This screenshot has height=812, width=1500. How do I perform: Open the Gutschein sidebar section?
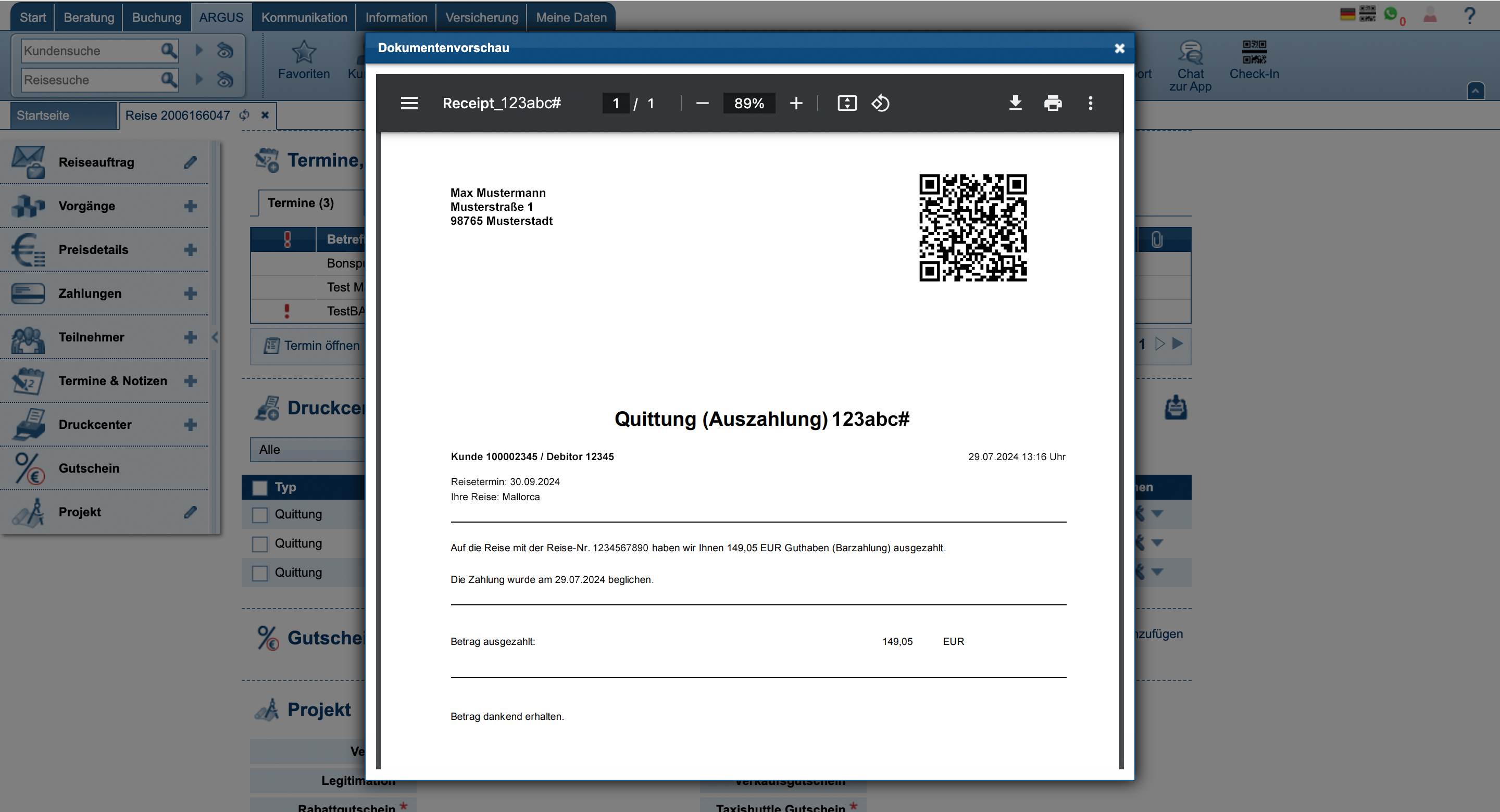[x=105, y=468]
